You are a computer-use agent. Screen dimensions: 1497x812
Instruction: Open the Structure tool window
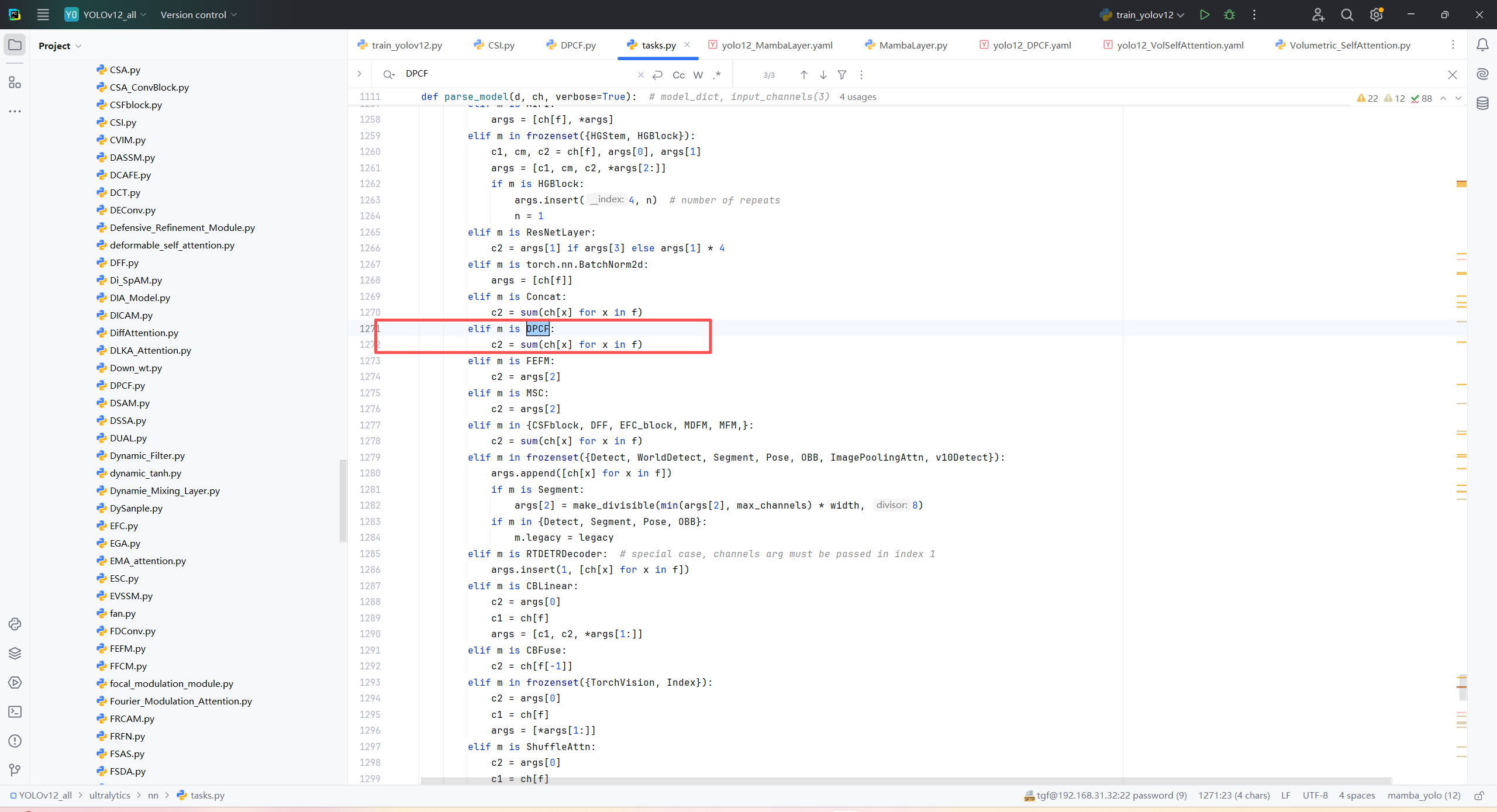pos(15,82)
